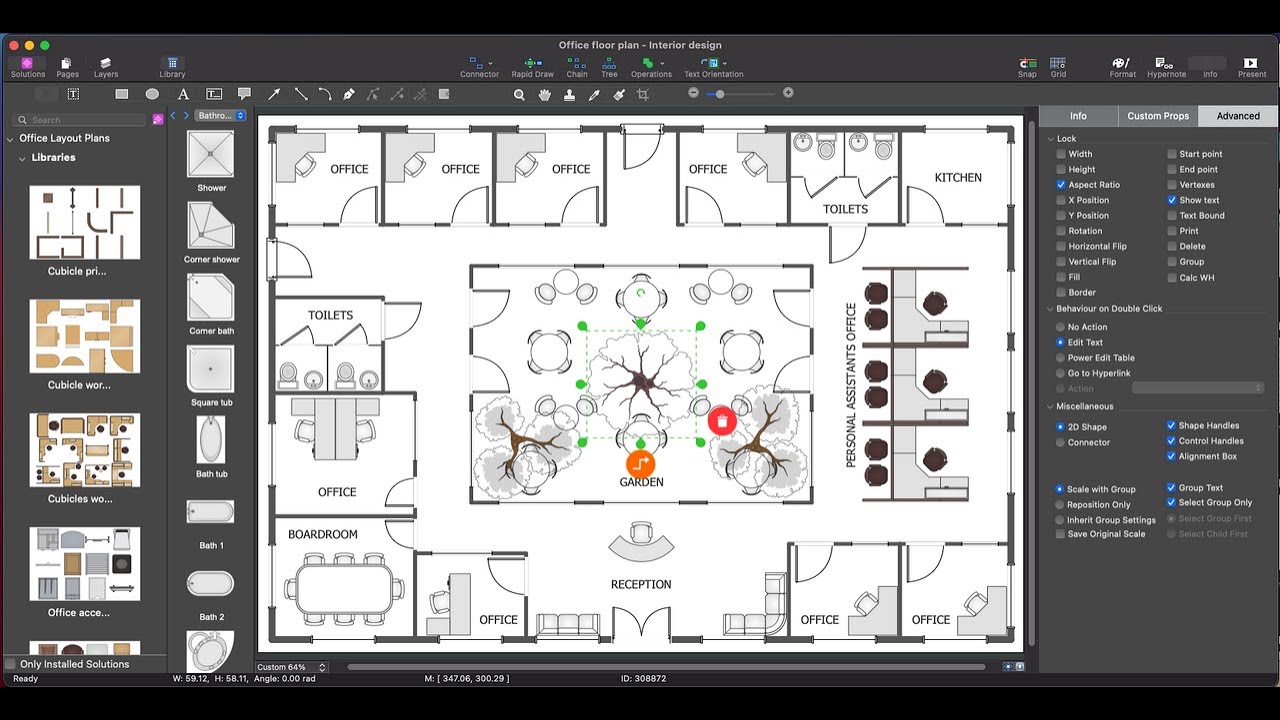Activate Rapid Draw mode

532,67
